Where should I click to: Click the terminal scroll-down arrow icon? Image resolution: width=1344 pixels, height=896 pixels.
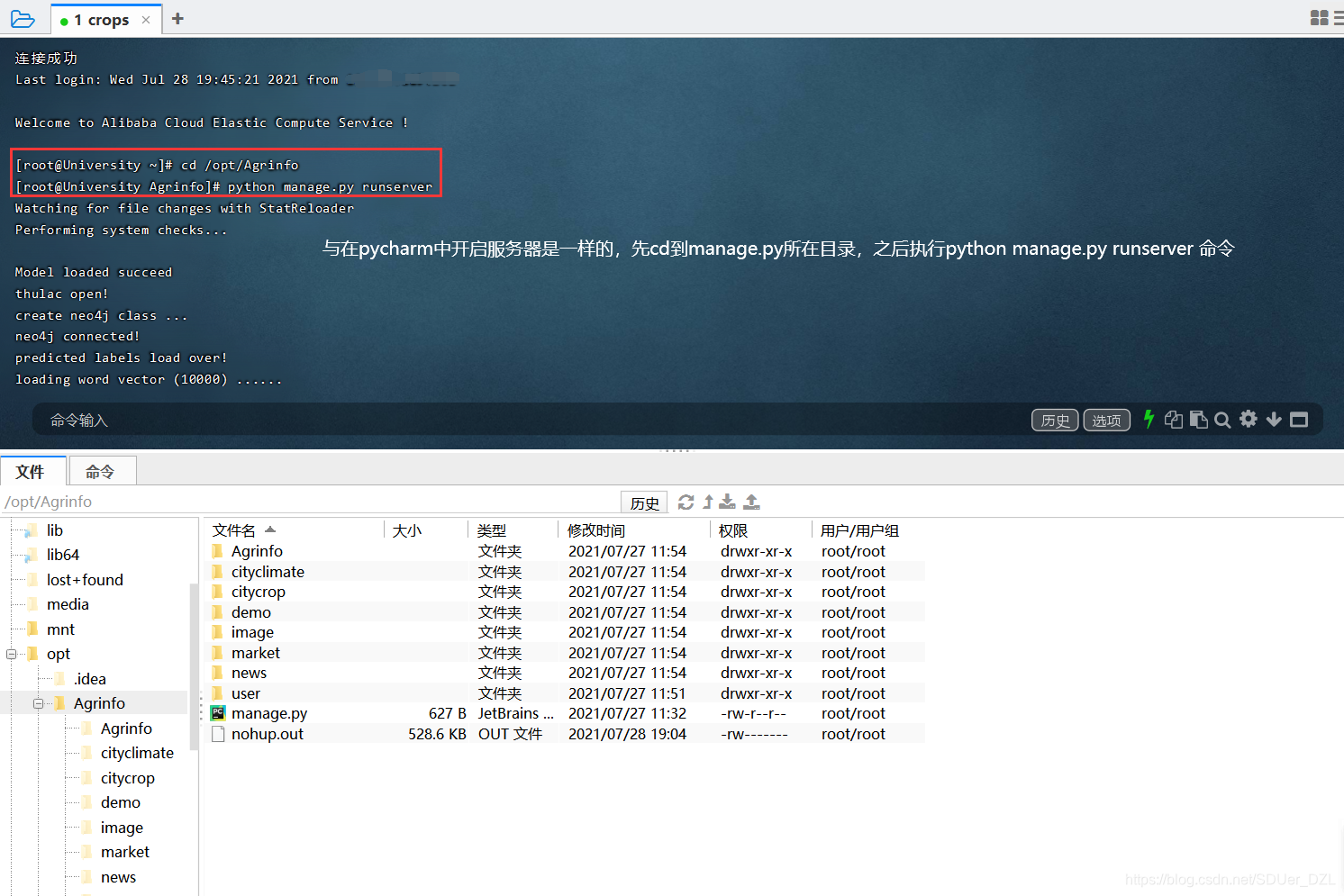(1274, 419)
